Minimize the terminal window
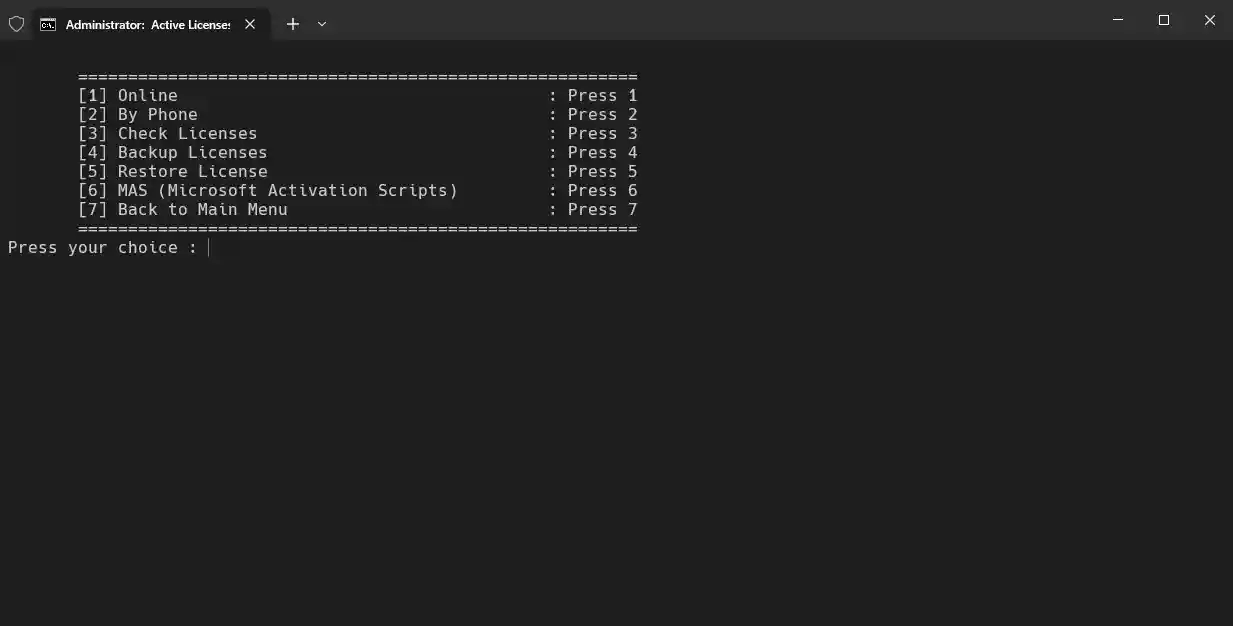The image size is (1233, 626). (x=1118, y=20)
